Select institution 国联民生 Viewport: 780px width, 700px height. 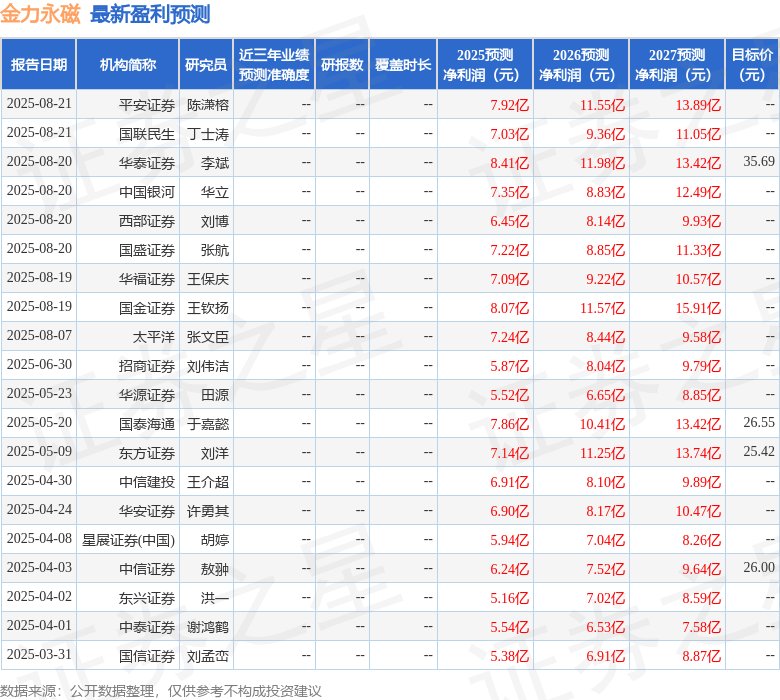click(147, 134)
